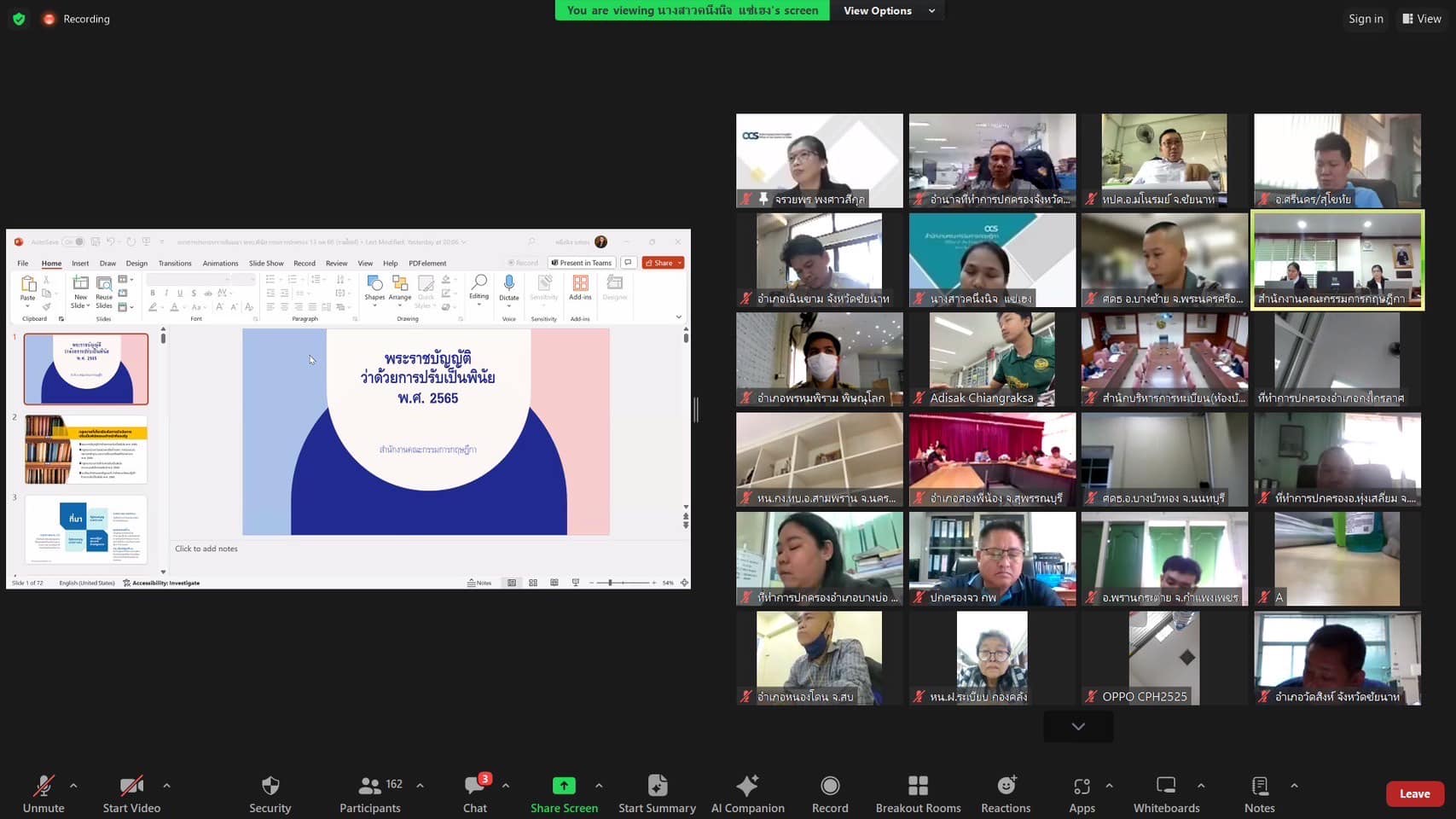Open Breakout Rooms
Viewport: 1456px width, 819px height.
[x=918, y=793]
